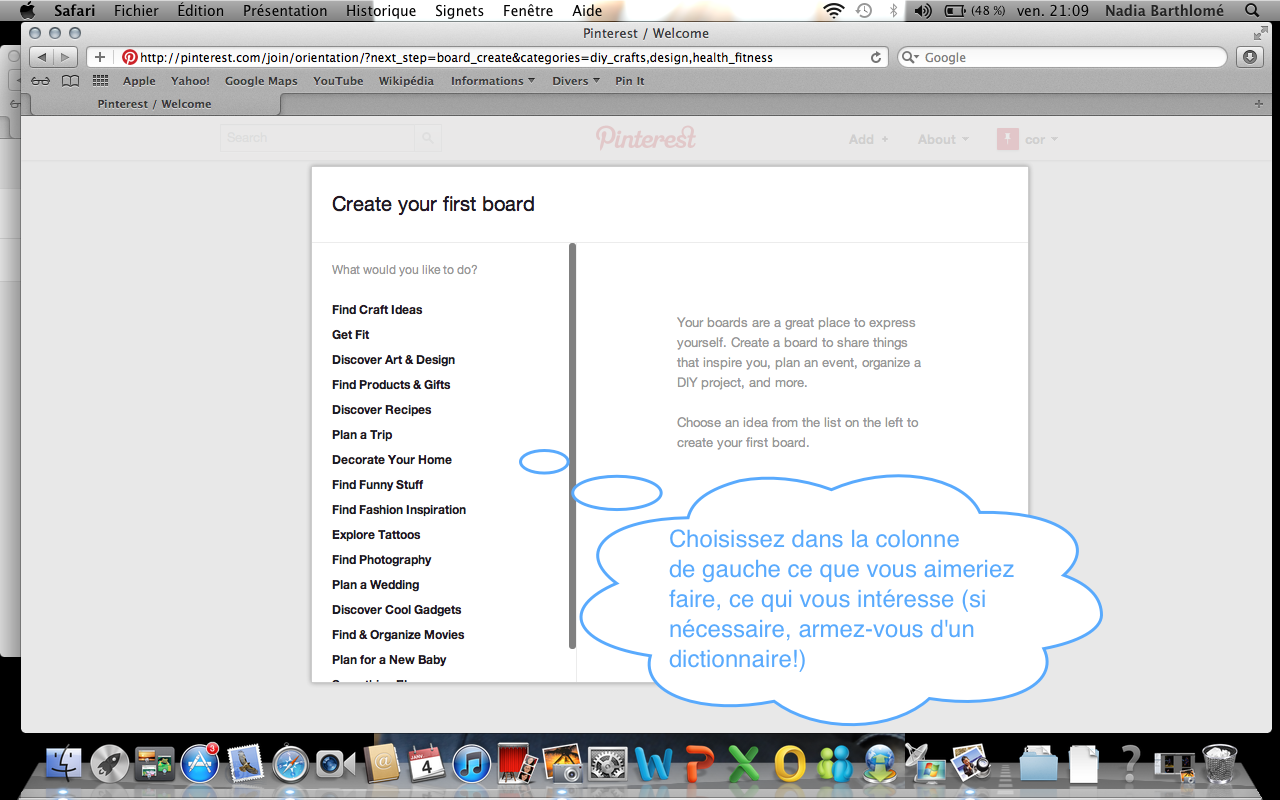Viewport: 1280px width, 800px height.
Task: Pick Decorate Your Home
Action: point(392,460)
